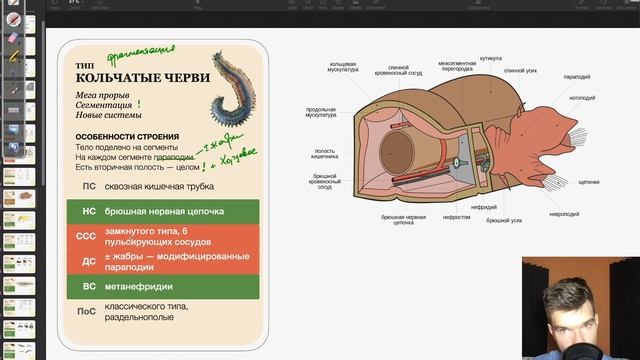The height and width of the screenshot is (360, 640).
Task: Click diagram label полость кишечника
Action: pyautogui.click(x=324, y=154)
